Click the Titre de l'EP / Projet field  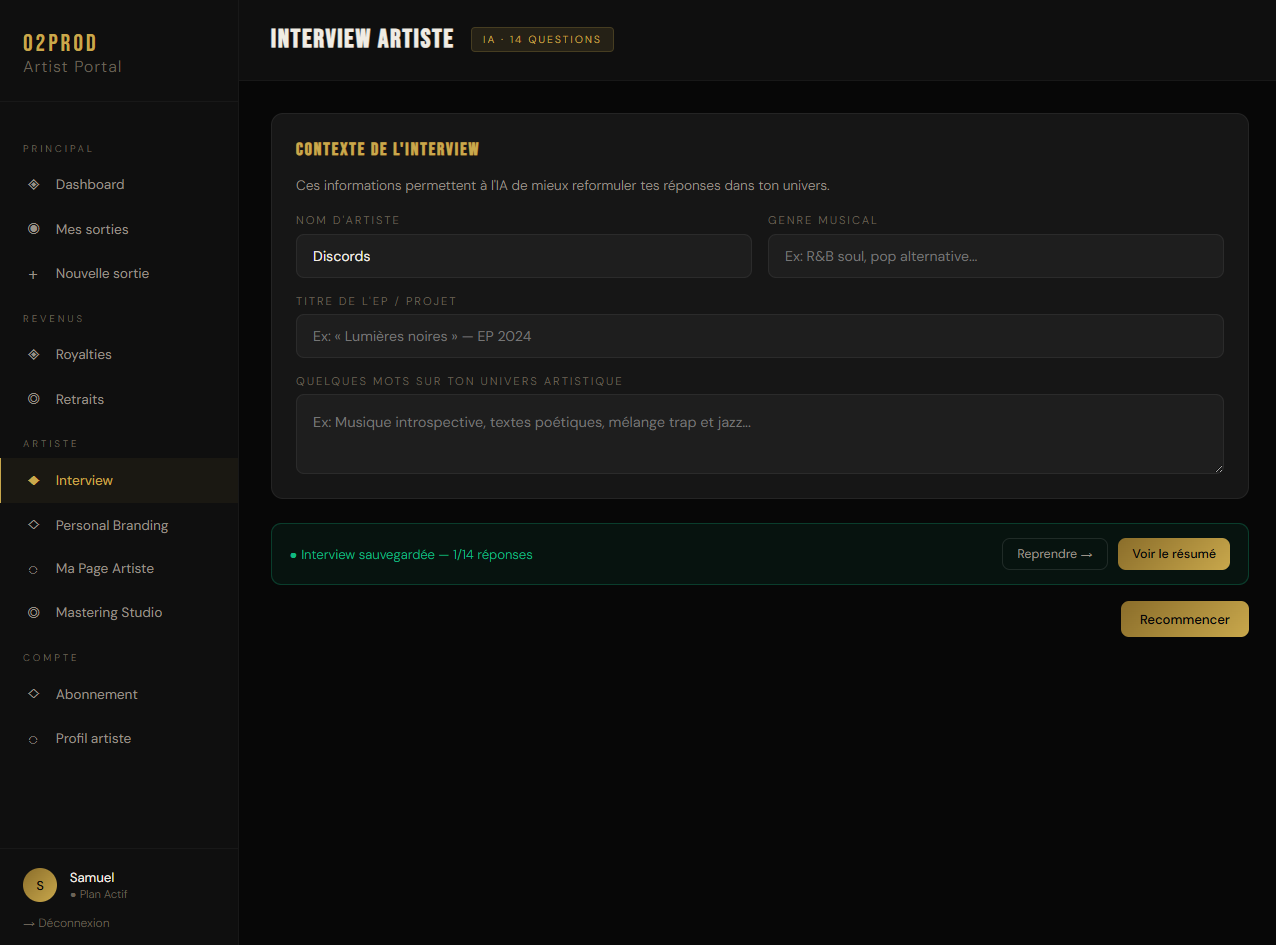pyautogui.click(x=760, y=336)
